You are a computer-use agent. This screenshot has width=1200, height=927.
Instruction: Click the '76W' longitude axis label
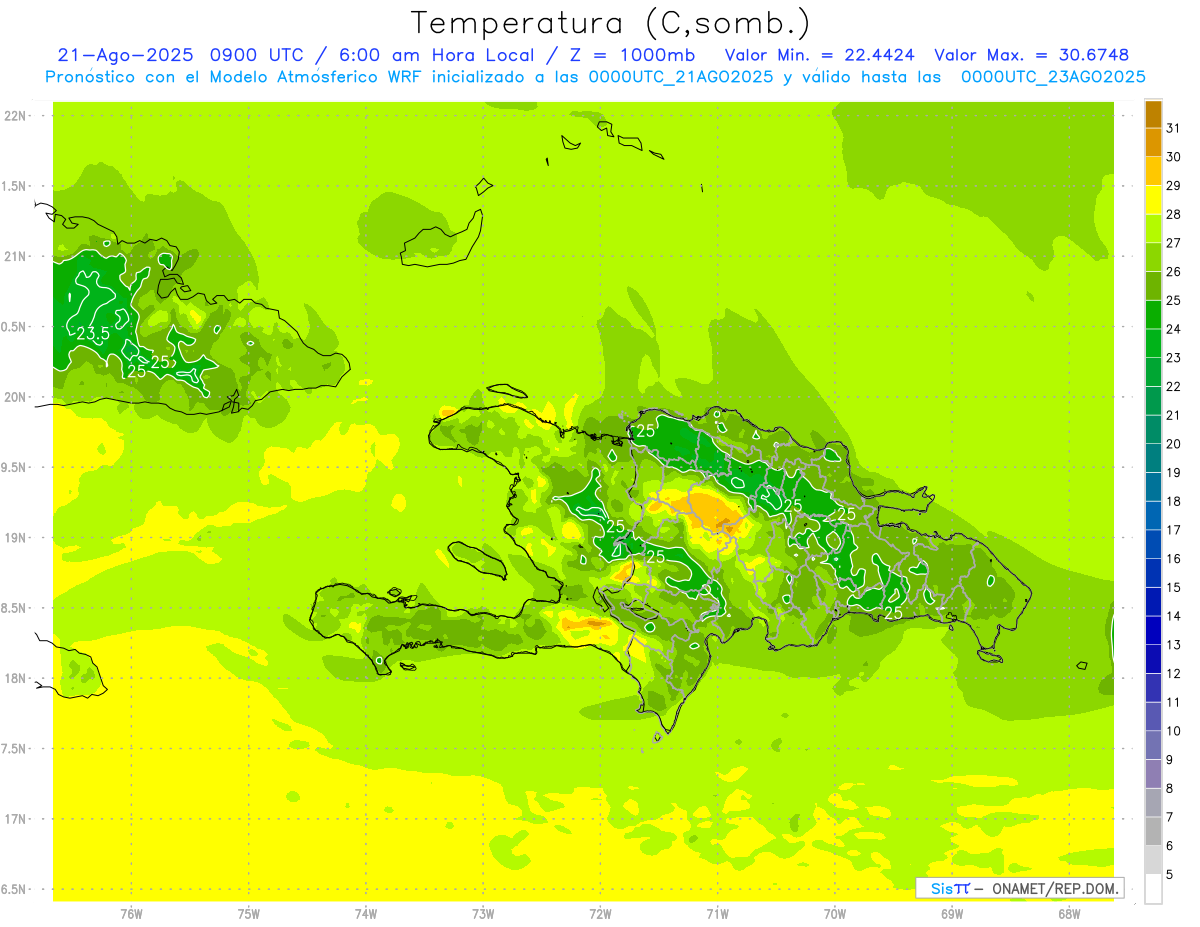pyautogui.click(x=131, y=913)
